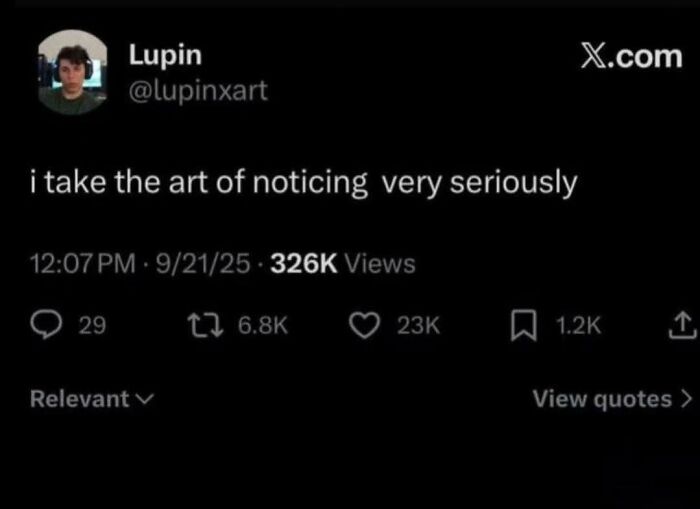700x509 pixels.
Task: Click the 29 replies count
Action: coord(92,325)
